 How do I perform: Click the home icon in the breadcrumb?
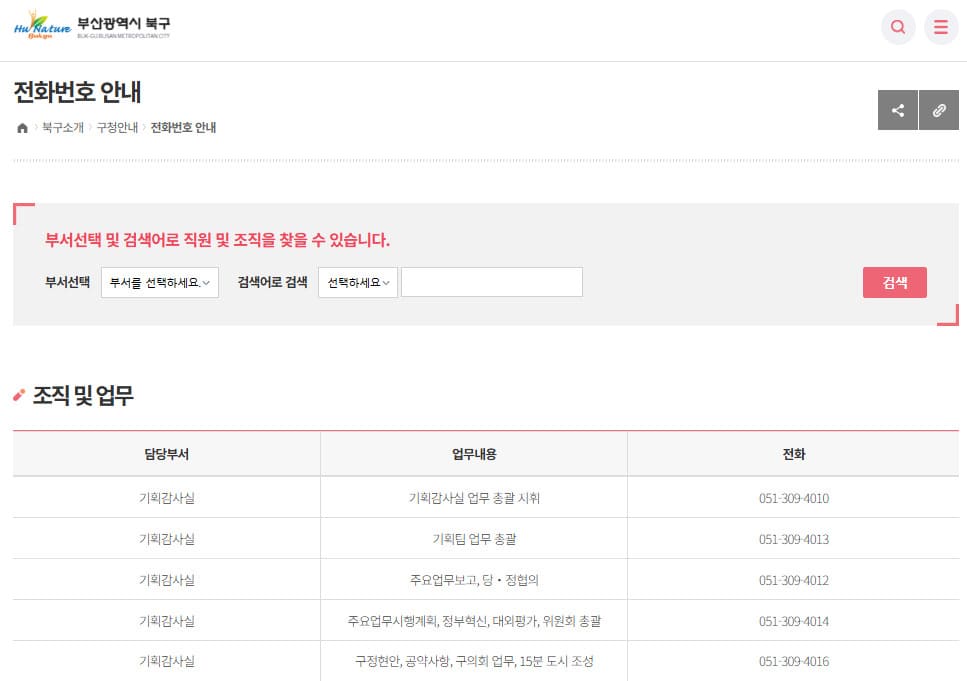point(21,128)
